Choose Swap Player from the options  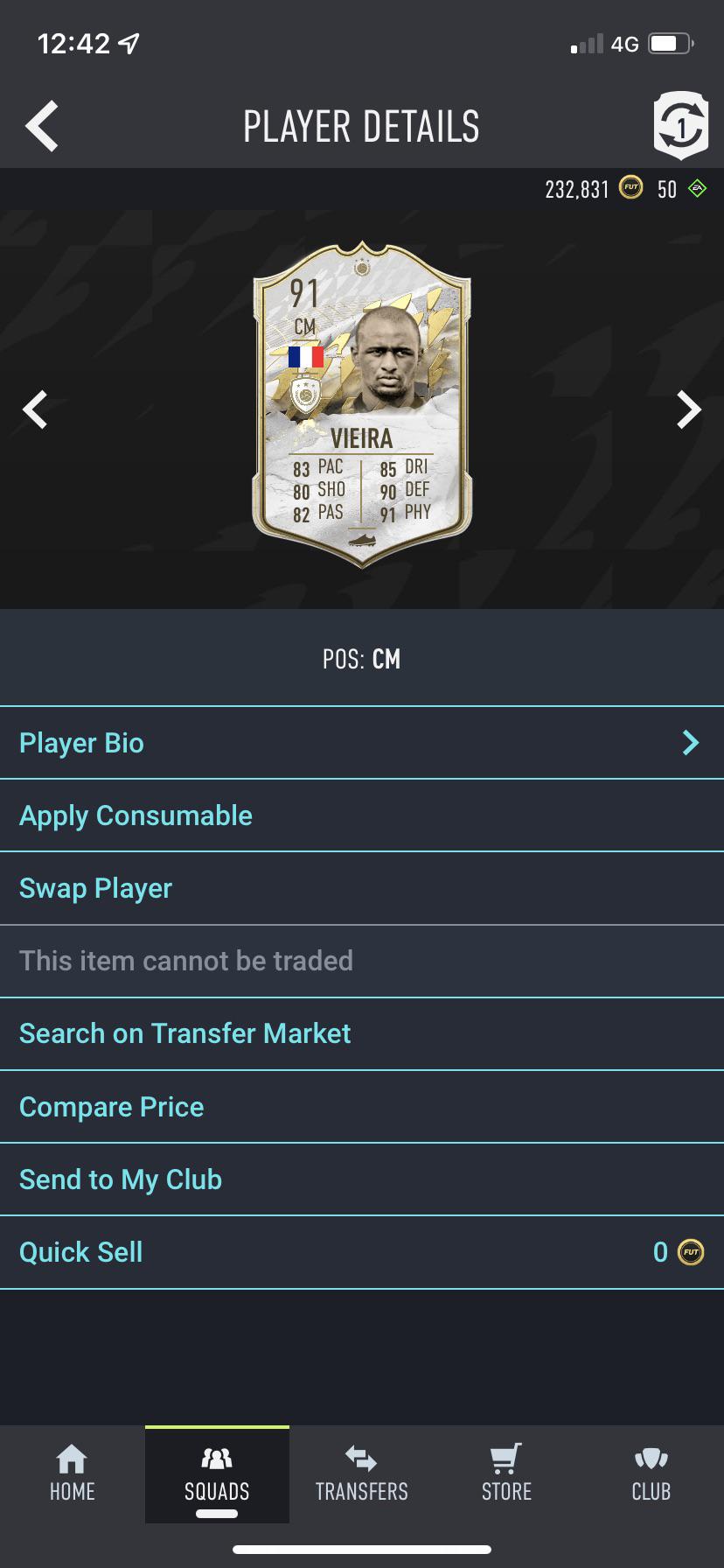point(96,888)
